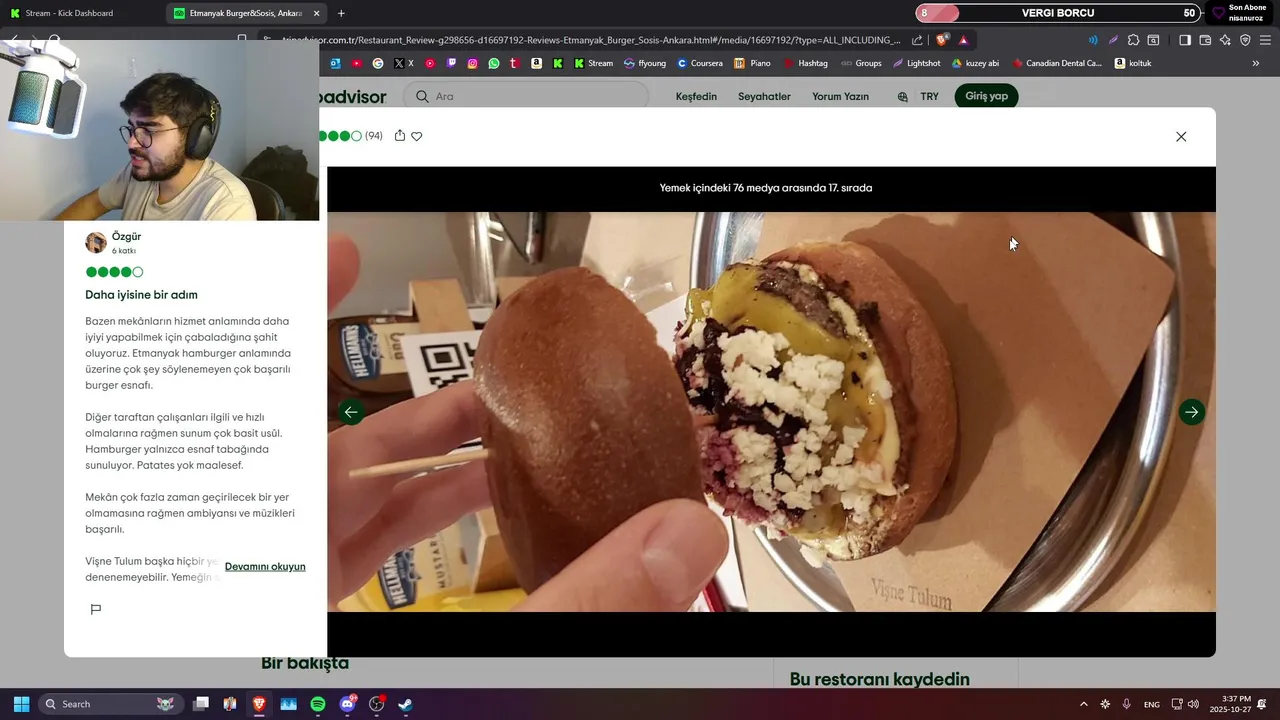Show hidden system tray icons

[x=1083, y=704]
